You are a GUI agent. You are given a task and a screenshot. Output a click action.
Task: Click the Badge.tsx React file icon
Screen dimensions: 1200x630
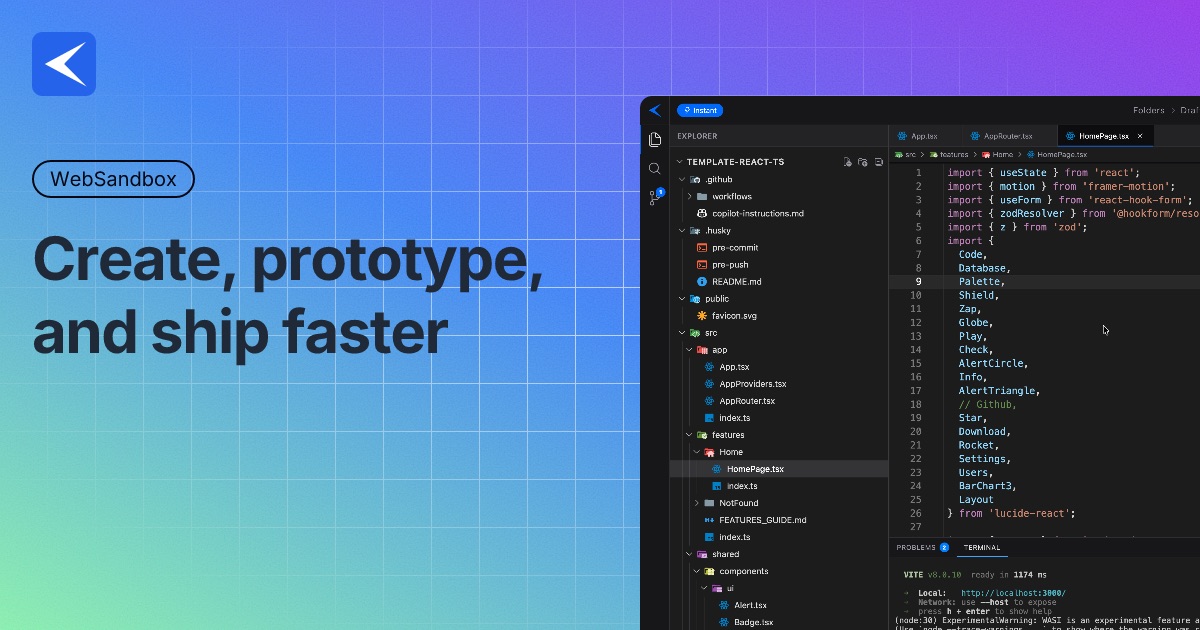(724, 622)
